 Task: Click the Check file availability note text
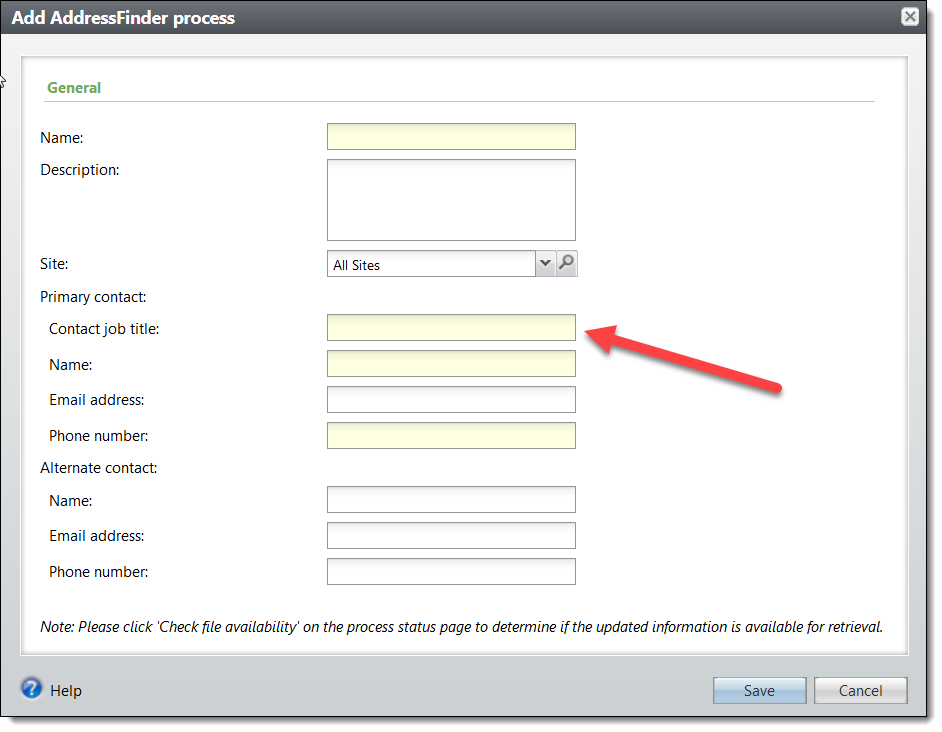pyautogui.click(x=461, y=627)
